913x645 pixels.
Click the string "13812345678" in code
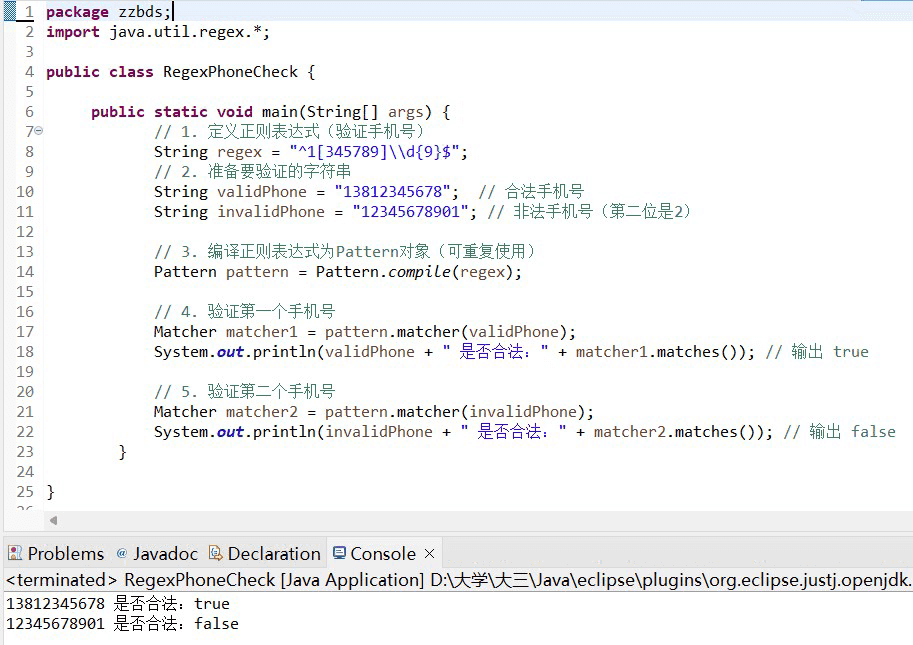(x=392, y=192)
